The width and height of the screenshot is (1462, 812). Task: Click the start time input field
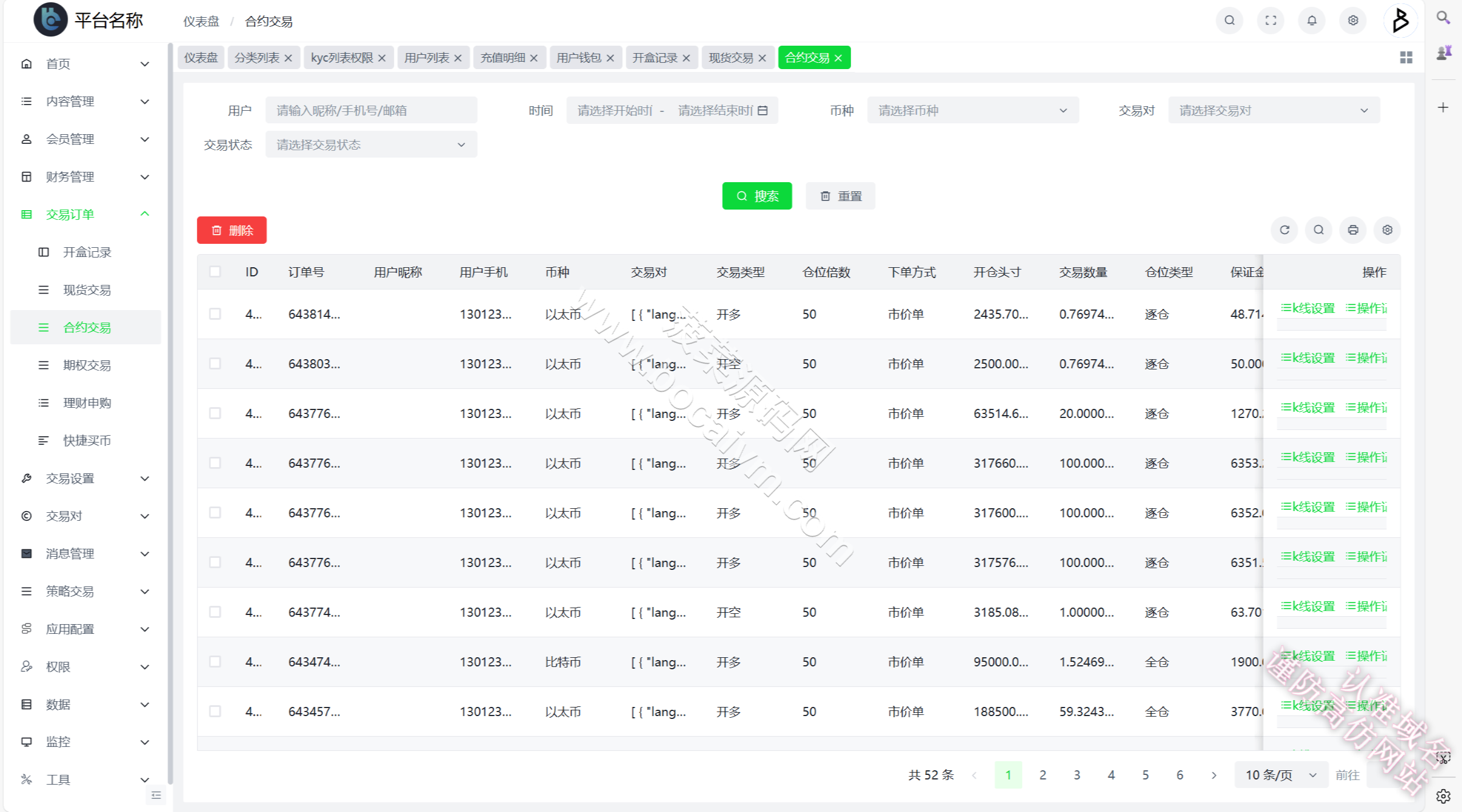(614, 111)
